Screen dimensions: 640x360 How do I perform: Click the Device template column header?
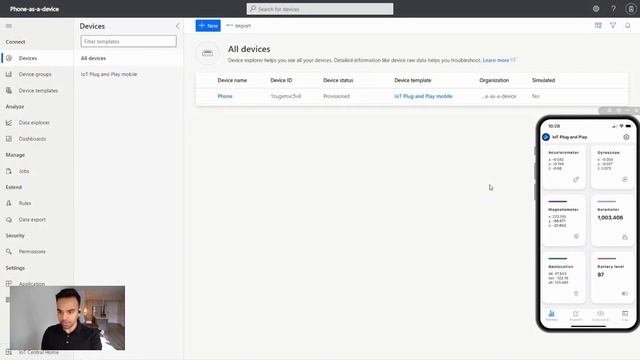413,80
